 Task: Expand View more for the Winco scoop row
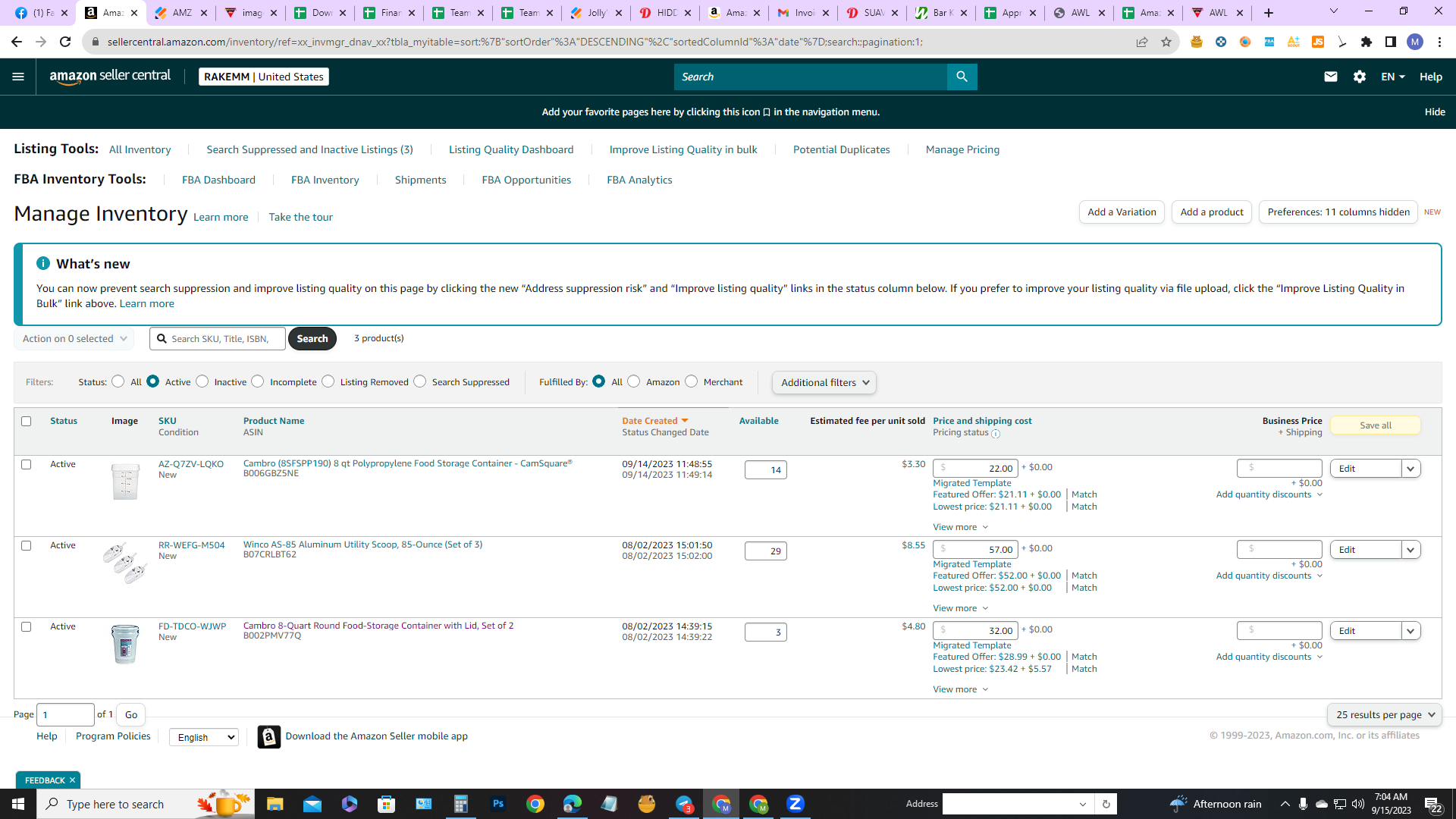click(x=961, y=608)
